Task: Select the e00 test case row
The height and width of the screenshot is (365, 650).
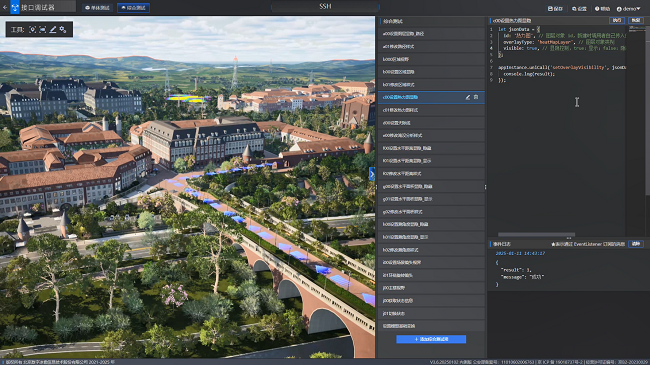Action: coord(431,135)
